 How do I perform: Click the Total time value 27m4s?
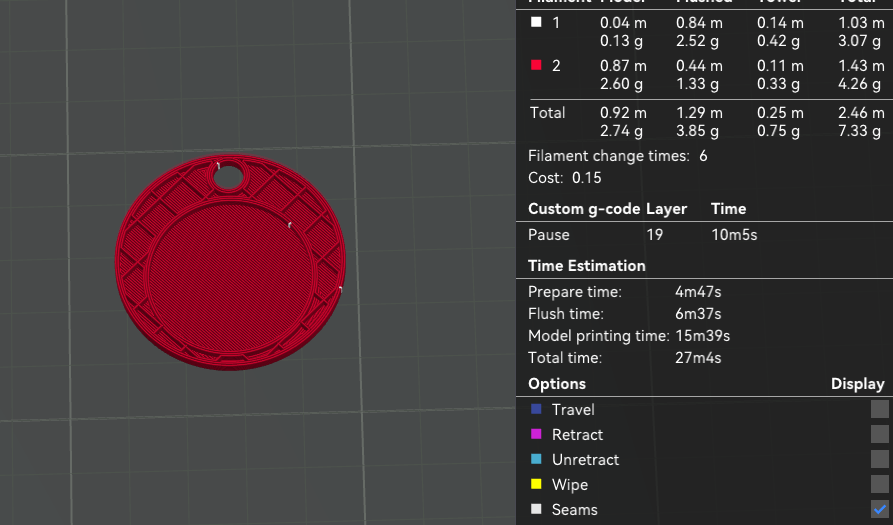tap(698, 358)
